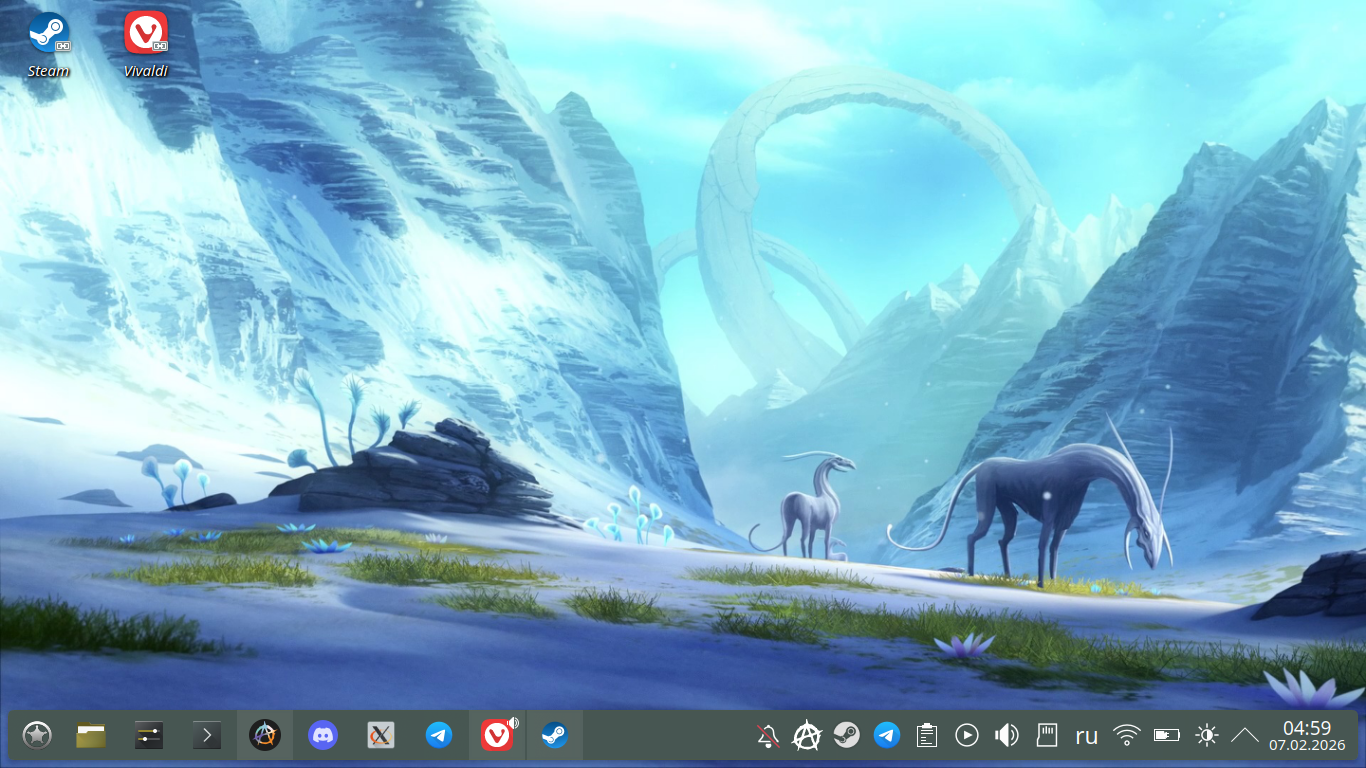Open the battery and power tray applet
Image resolution: width=1366 pixels, height=768 pixels.
[x=1167, y=736]
